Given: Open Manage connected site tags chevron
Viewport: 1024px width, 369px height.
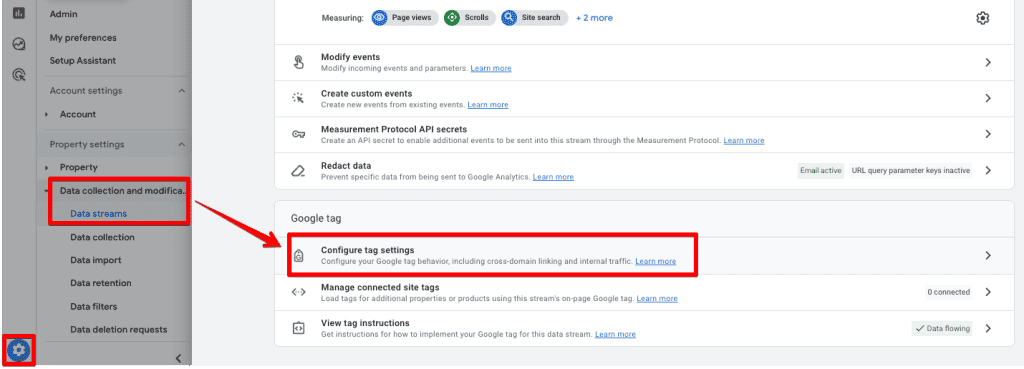Looking at the screenshot, I should [988, 292].
